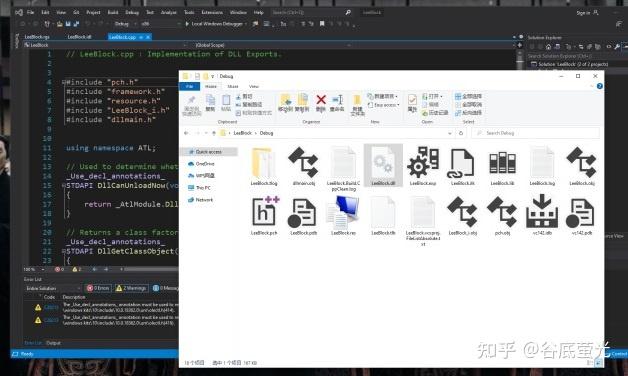Open the File tab in Explorer

pos(189,86)
